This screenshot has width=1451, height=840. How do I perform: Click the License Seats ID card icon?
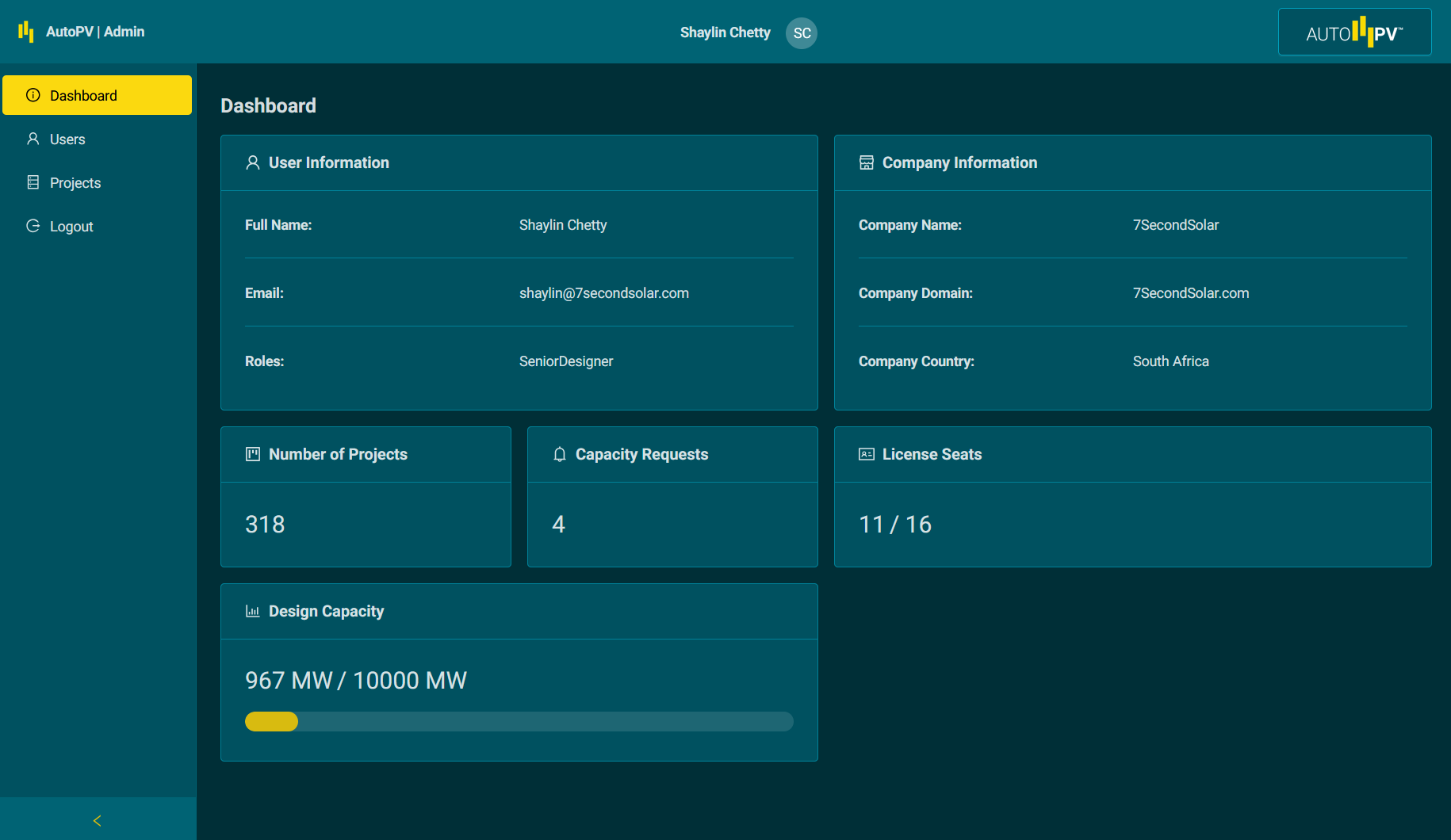point(867,454)
